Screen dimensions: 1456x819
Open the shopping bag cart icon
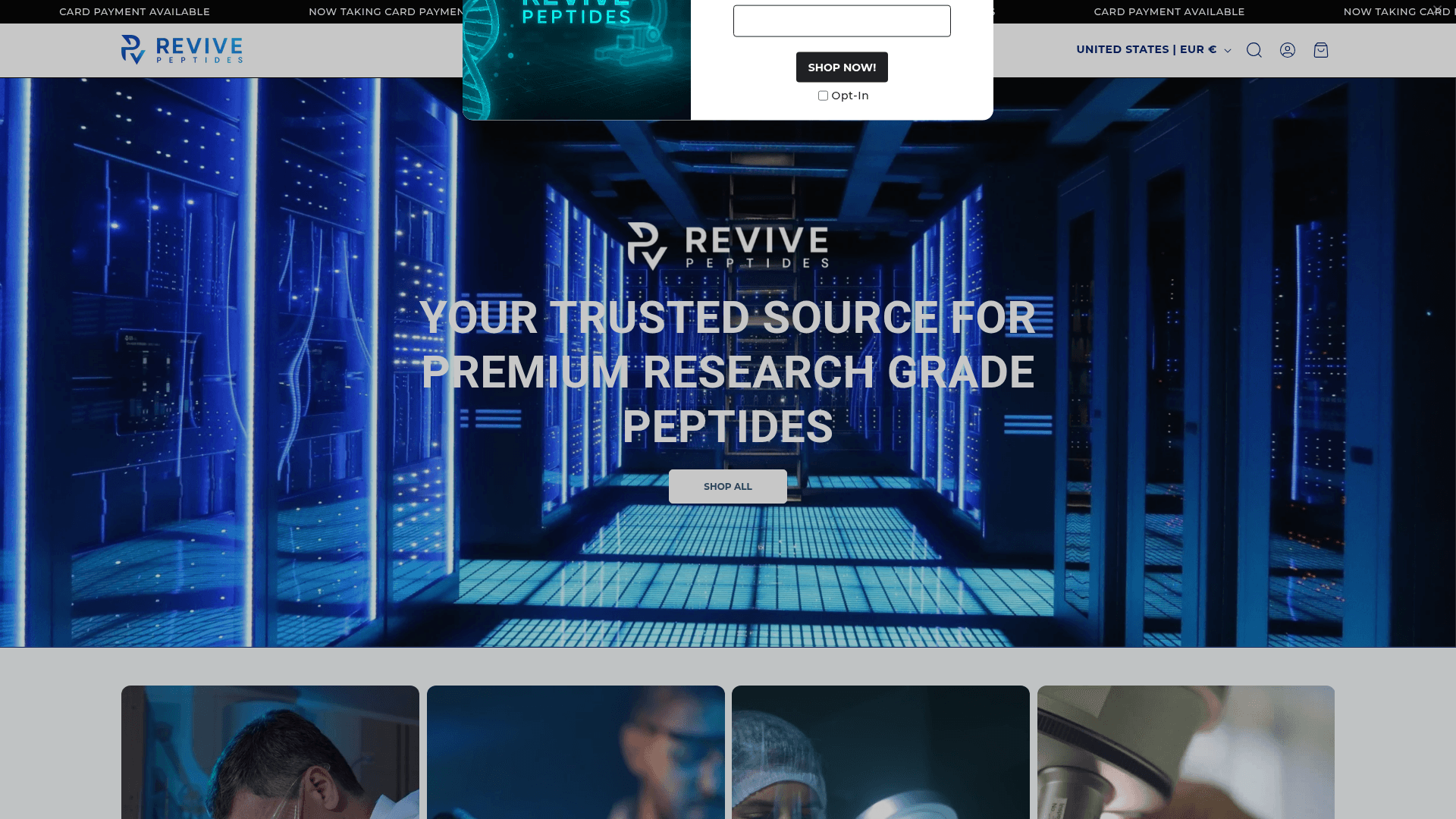(1321, 50)
